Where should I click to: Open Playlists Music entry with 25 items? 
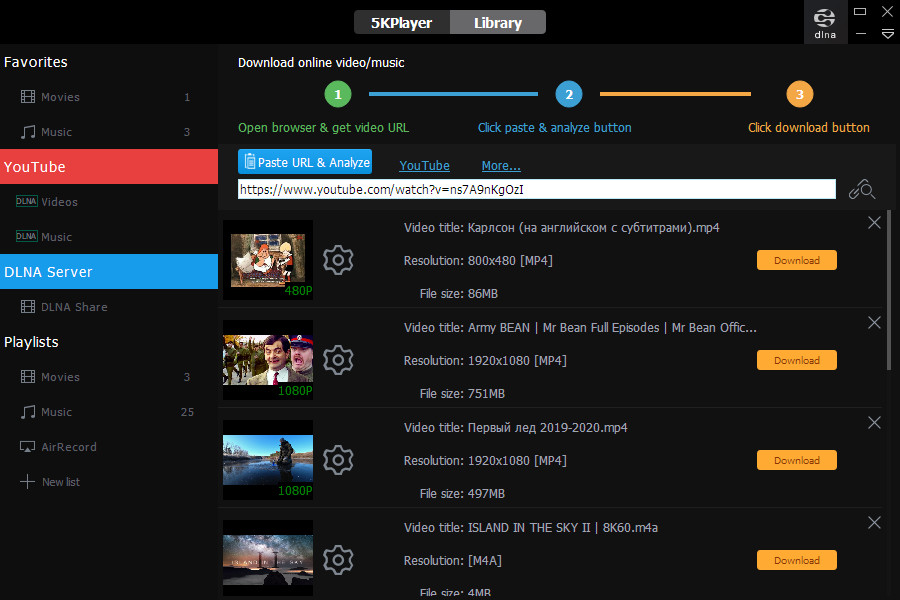(x=109, y=412)
